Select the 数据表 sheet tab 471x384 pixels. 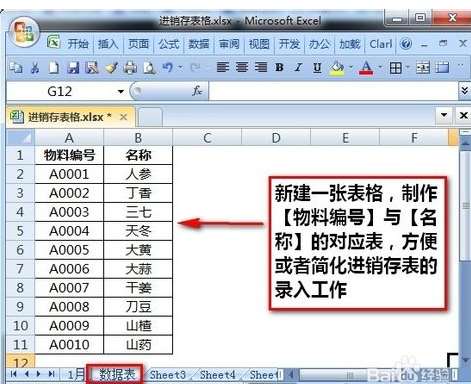pos(116,374)
